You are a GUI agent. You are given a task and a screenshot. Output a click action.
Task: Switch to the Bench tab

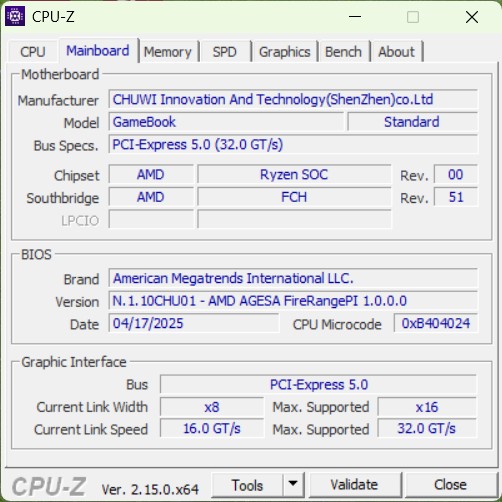click(343, 52)
